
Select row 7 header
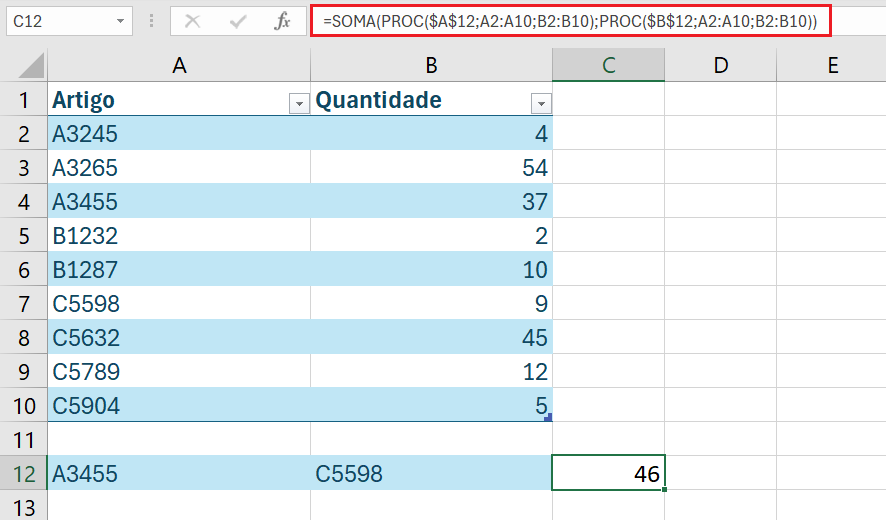point(24,304)
